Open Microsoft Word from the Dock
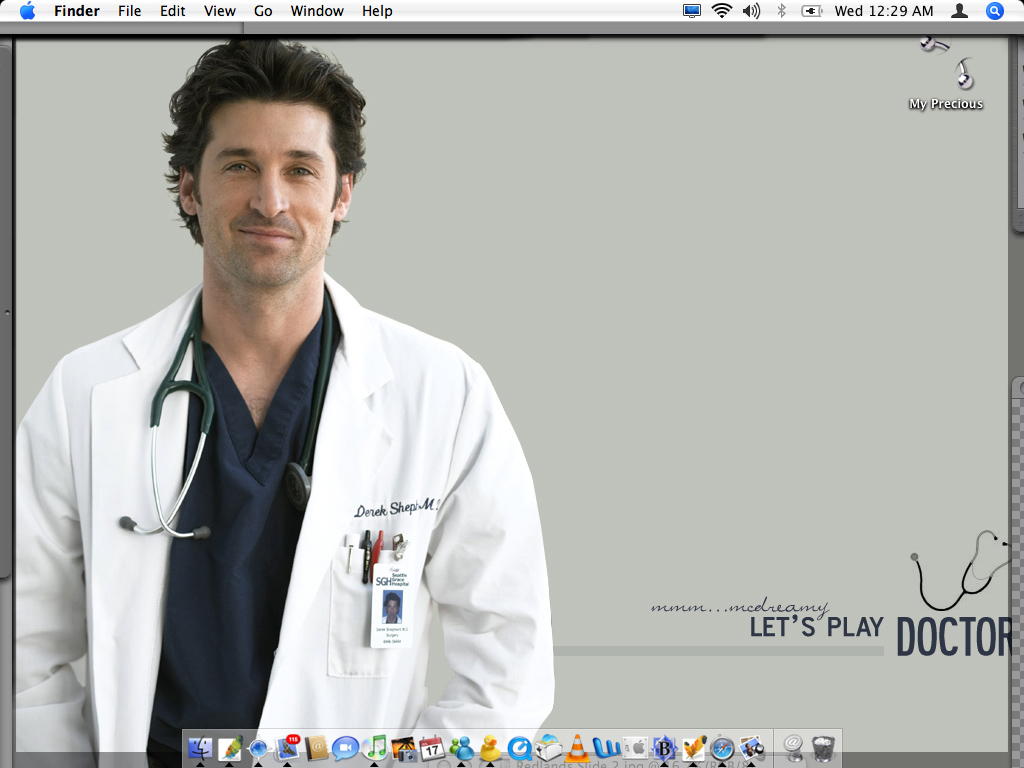Viewport: 1024px width, 768px height. pyautogui.click(x=606, y=748)
